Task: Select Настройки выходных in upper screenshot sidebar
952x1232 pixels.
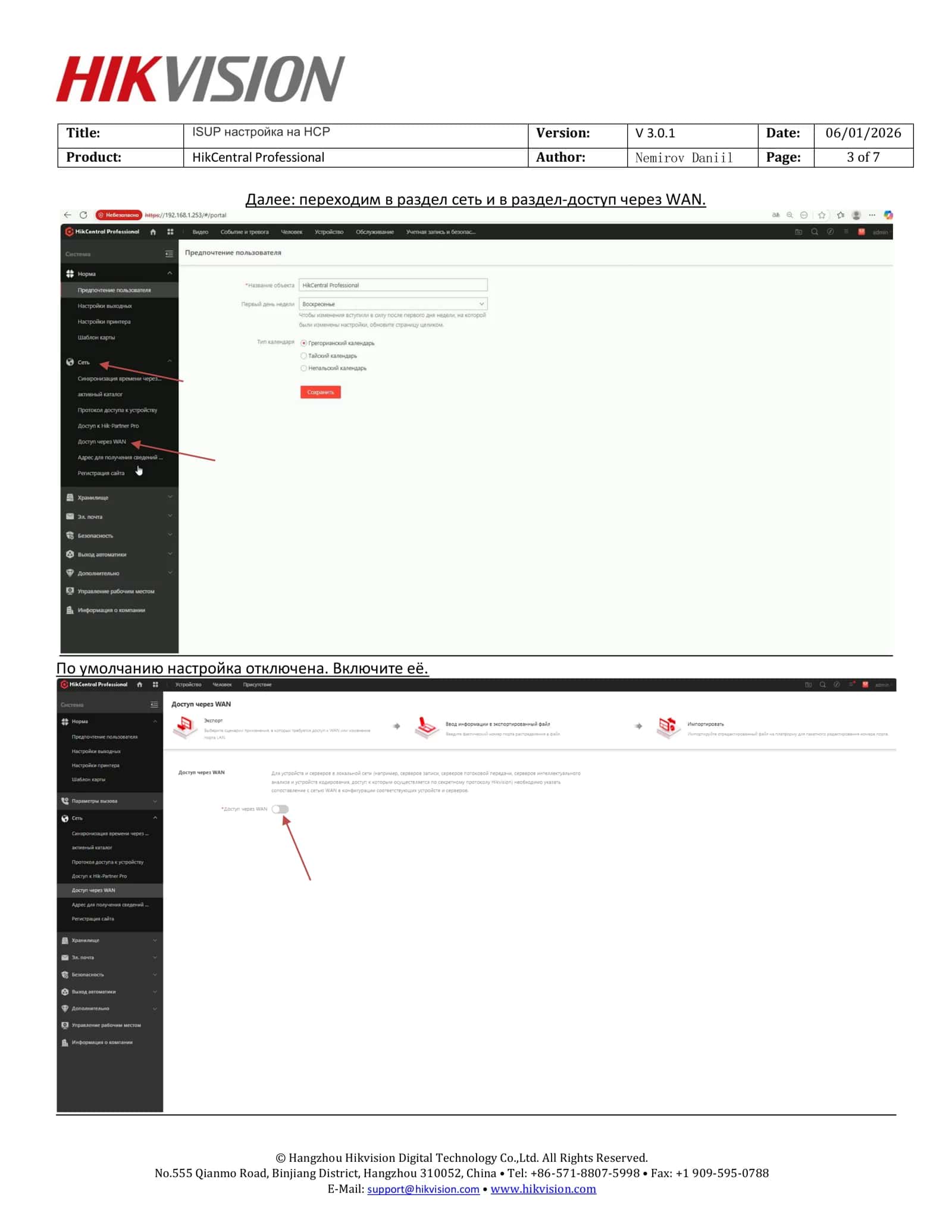Action: point(105,306)
